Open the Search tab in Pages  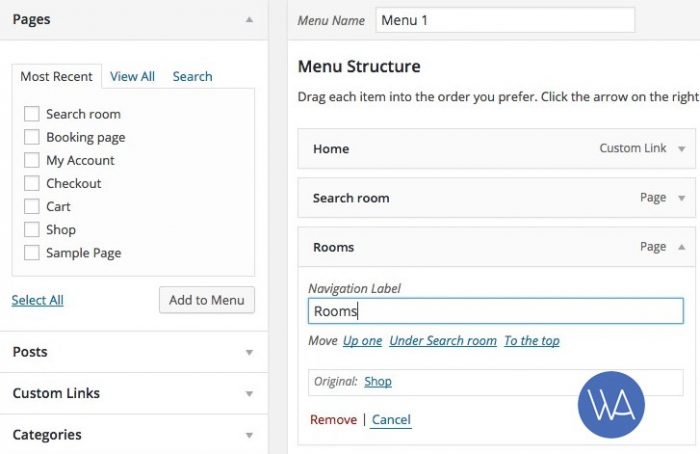[x=192, y=76]
